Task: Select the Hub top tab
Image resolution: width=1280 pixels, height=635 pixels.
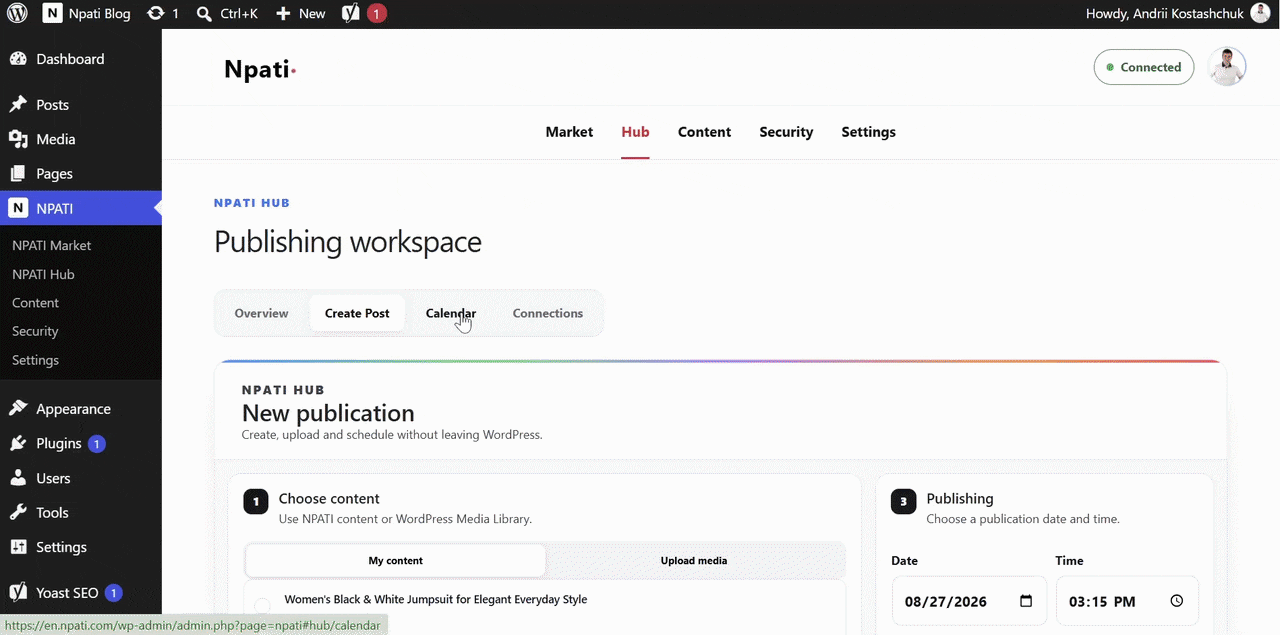Action: coord(635,132)
